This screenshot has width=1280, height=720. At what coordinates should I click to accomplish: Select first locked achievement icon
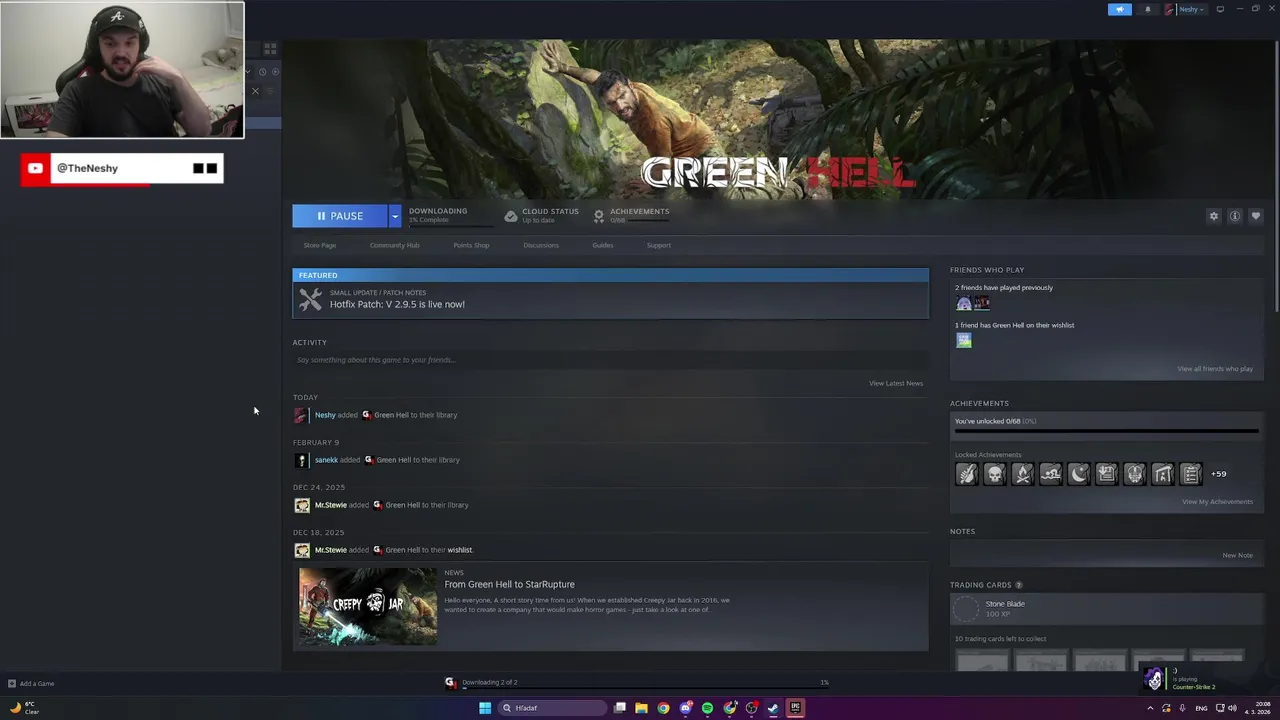967,474
